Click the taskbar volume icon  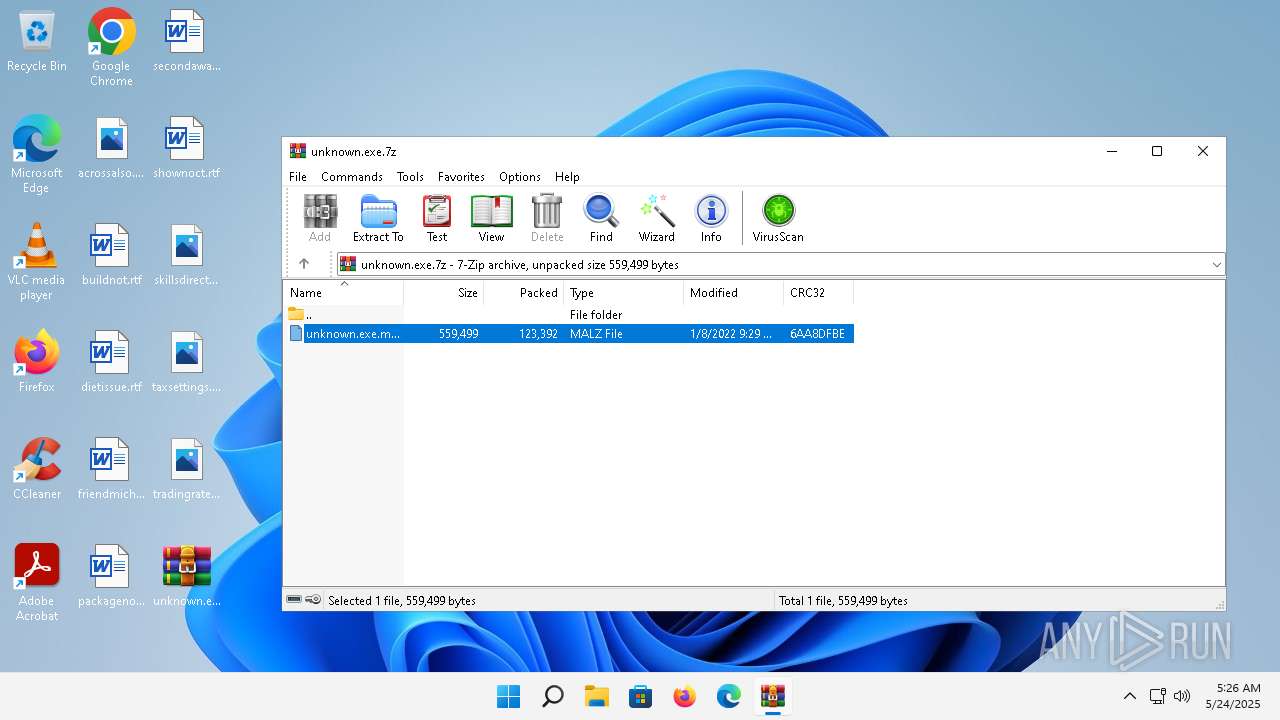tap(1182, 696)
